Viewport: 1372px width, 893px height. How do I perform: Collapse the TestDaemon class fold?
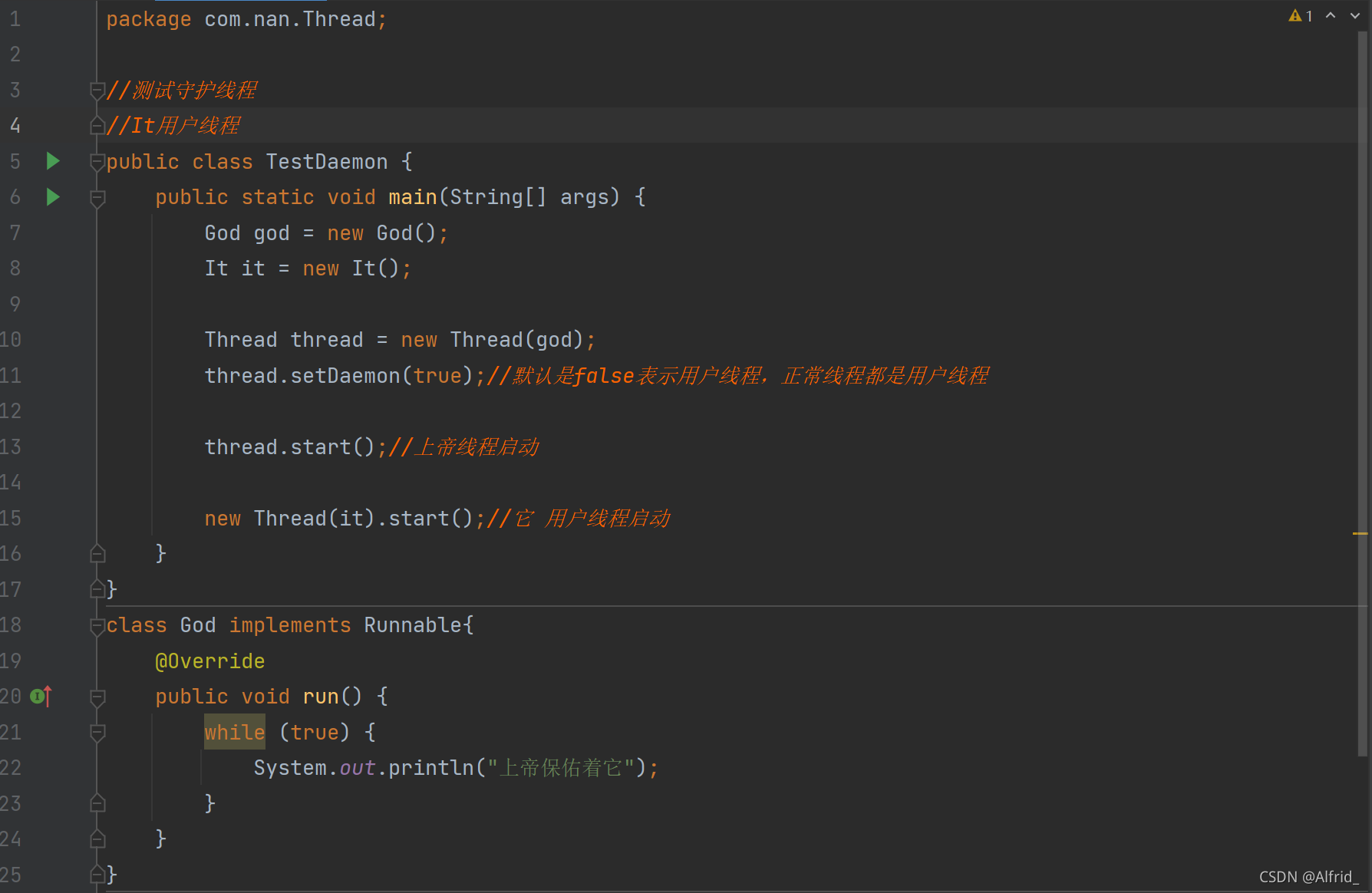(97, 162)
